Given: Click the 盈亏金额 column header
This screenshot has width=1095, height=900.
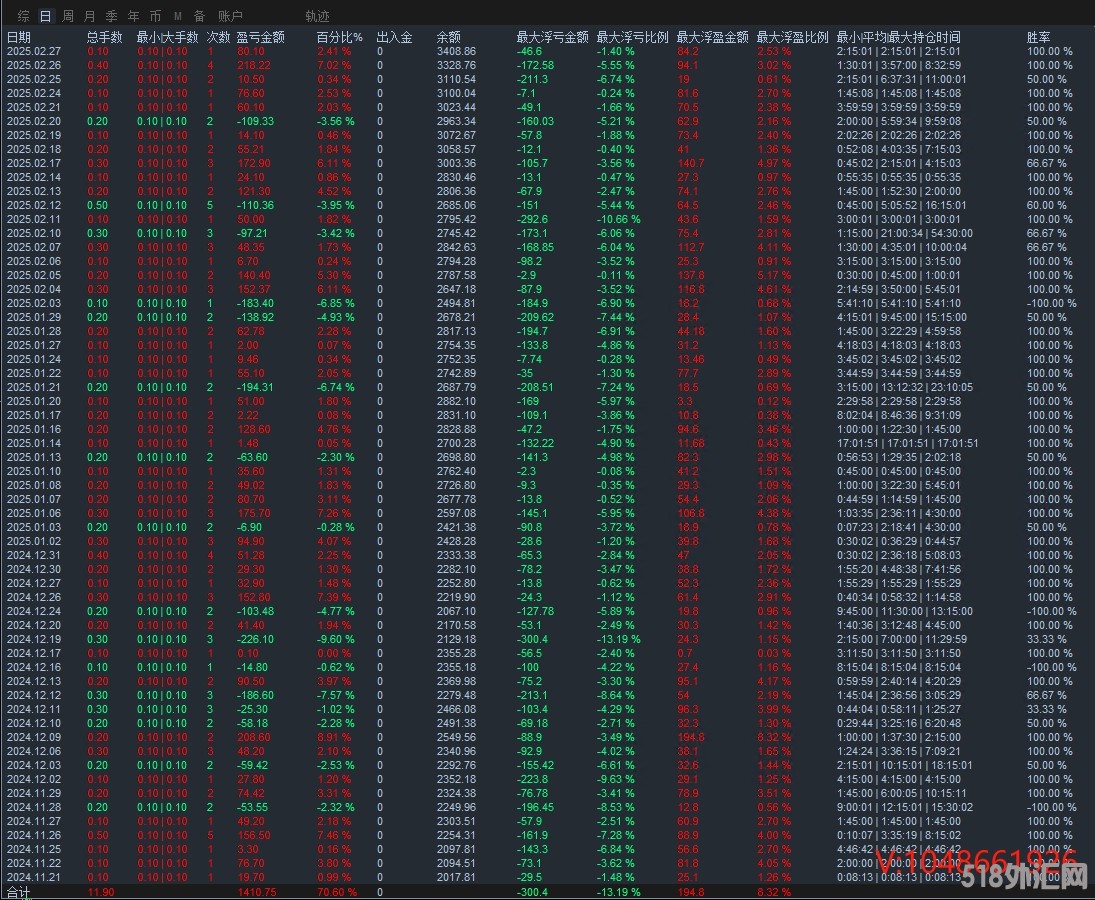Looking at the screenshot, I should coord(260,37).
